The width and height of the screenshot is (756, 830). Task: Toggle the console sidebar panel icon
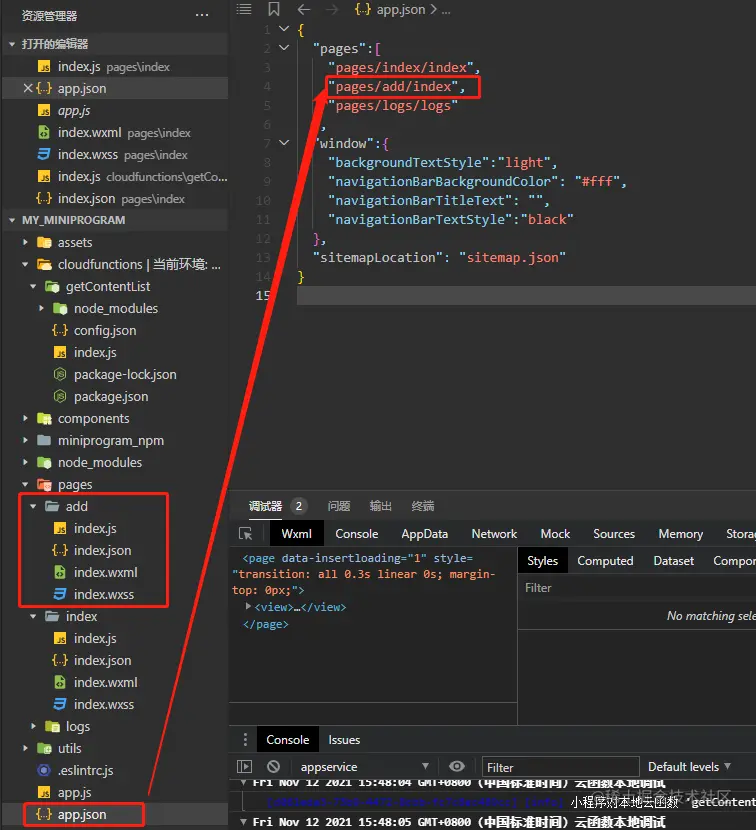coord(245,766)
